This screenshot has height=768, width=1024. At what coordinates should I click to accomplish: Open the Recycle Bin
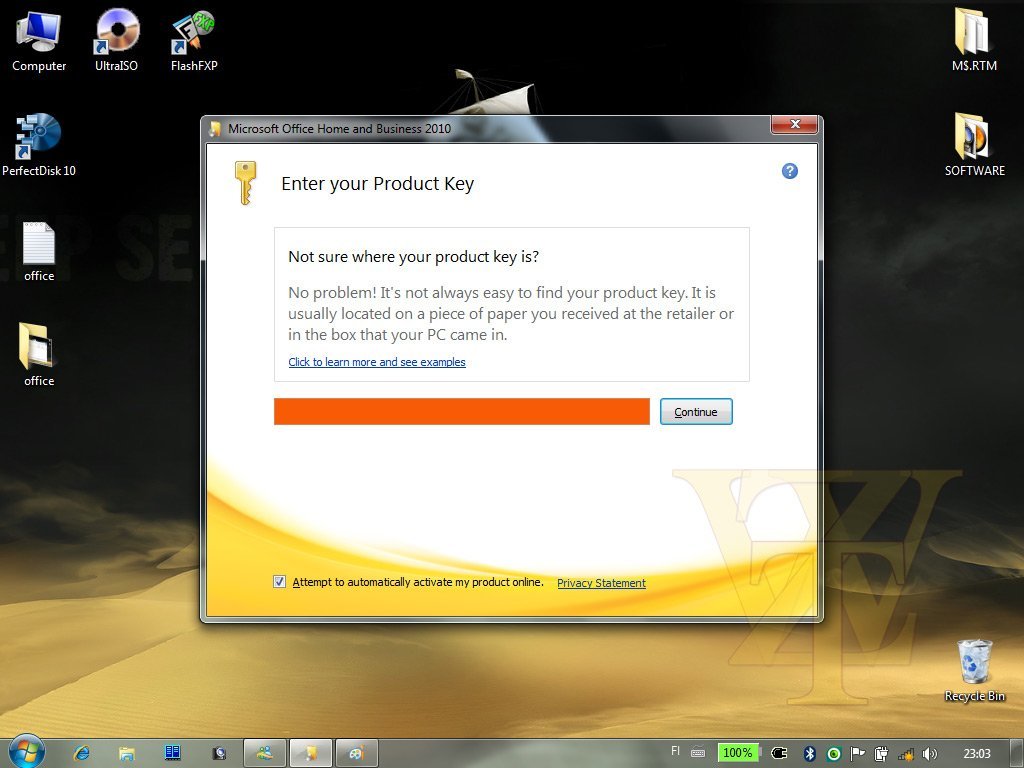tap(974, 662)
